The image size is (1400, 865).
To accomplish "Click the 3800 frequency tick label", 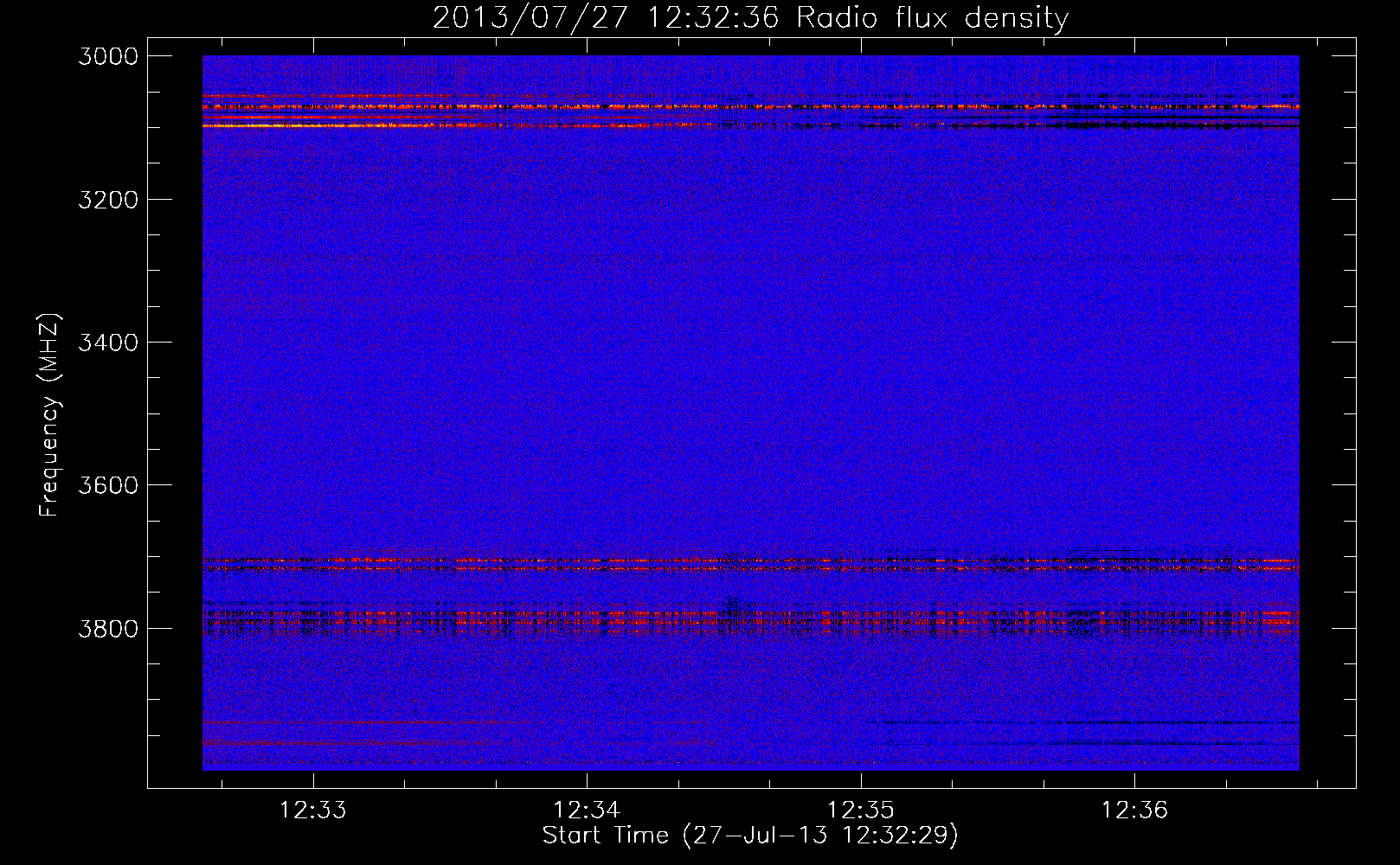I will 108,628.
